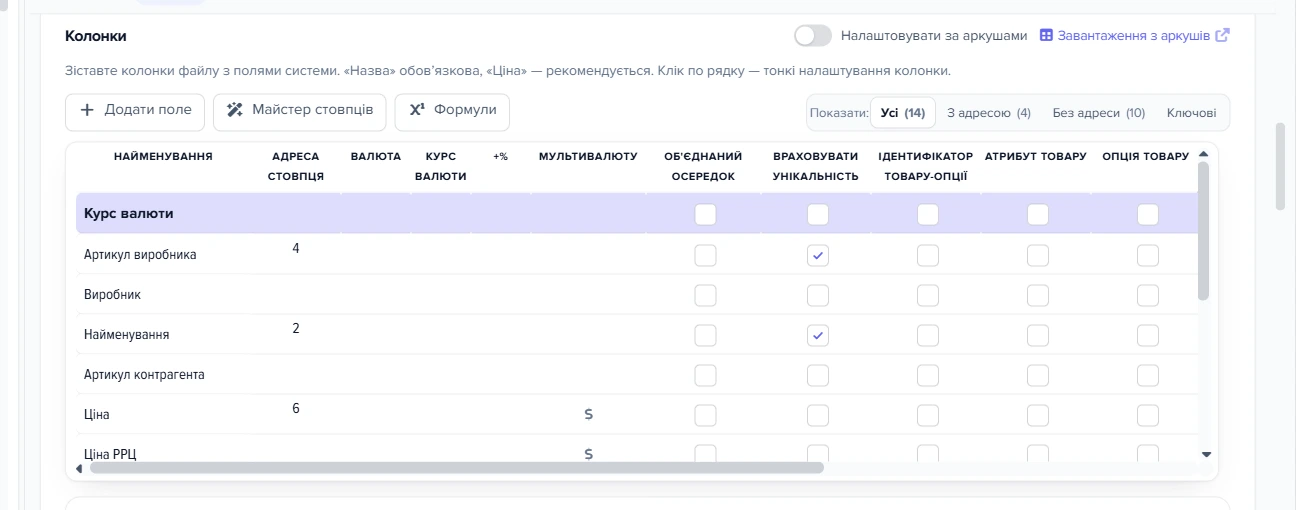
Task: Check Об'єднаний осередок for Виробник
Action: 705,295
